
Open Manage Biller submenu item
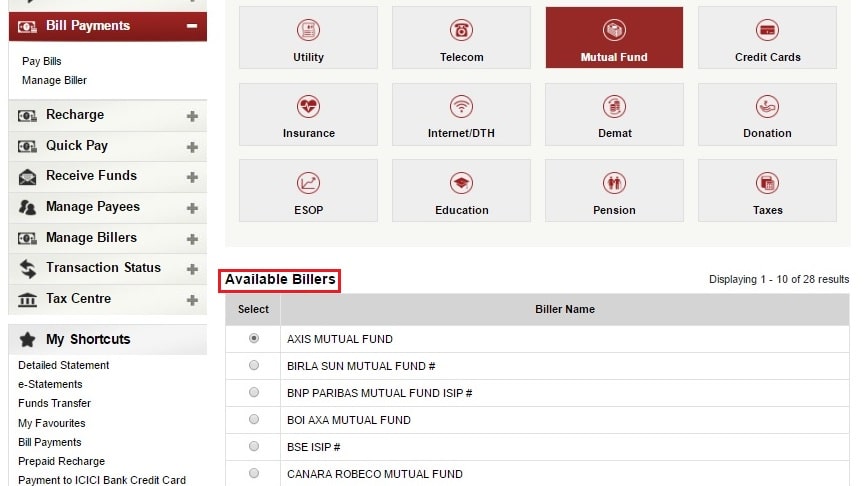pos(54,80)
